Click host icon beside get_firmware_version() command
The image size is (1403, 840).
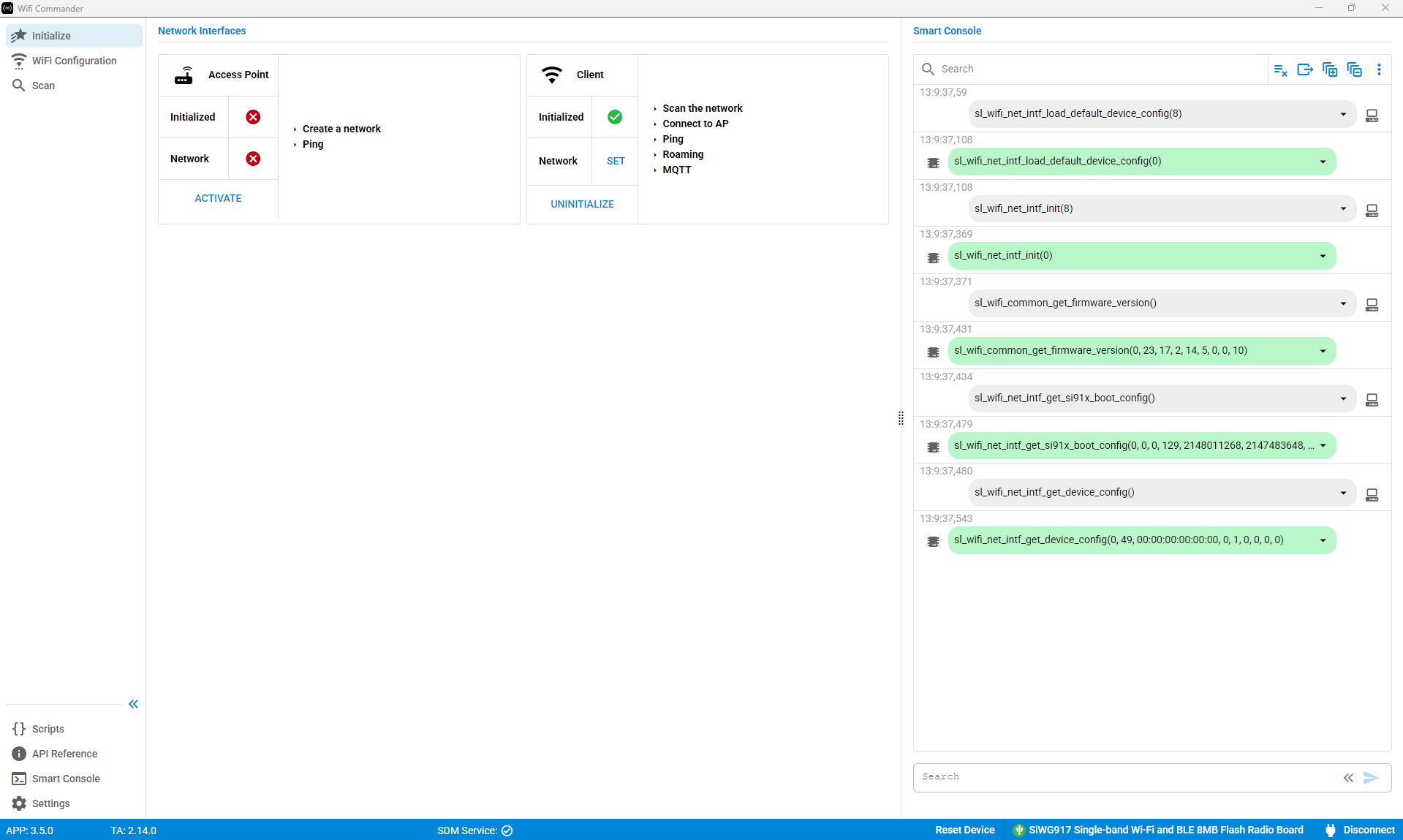point(1372,305)
